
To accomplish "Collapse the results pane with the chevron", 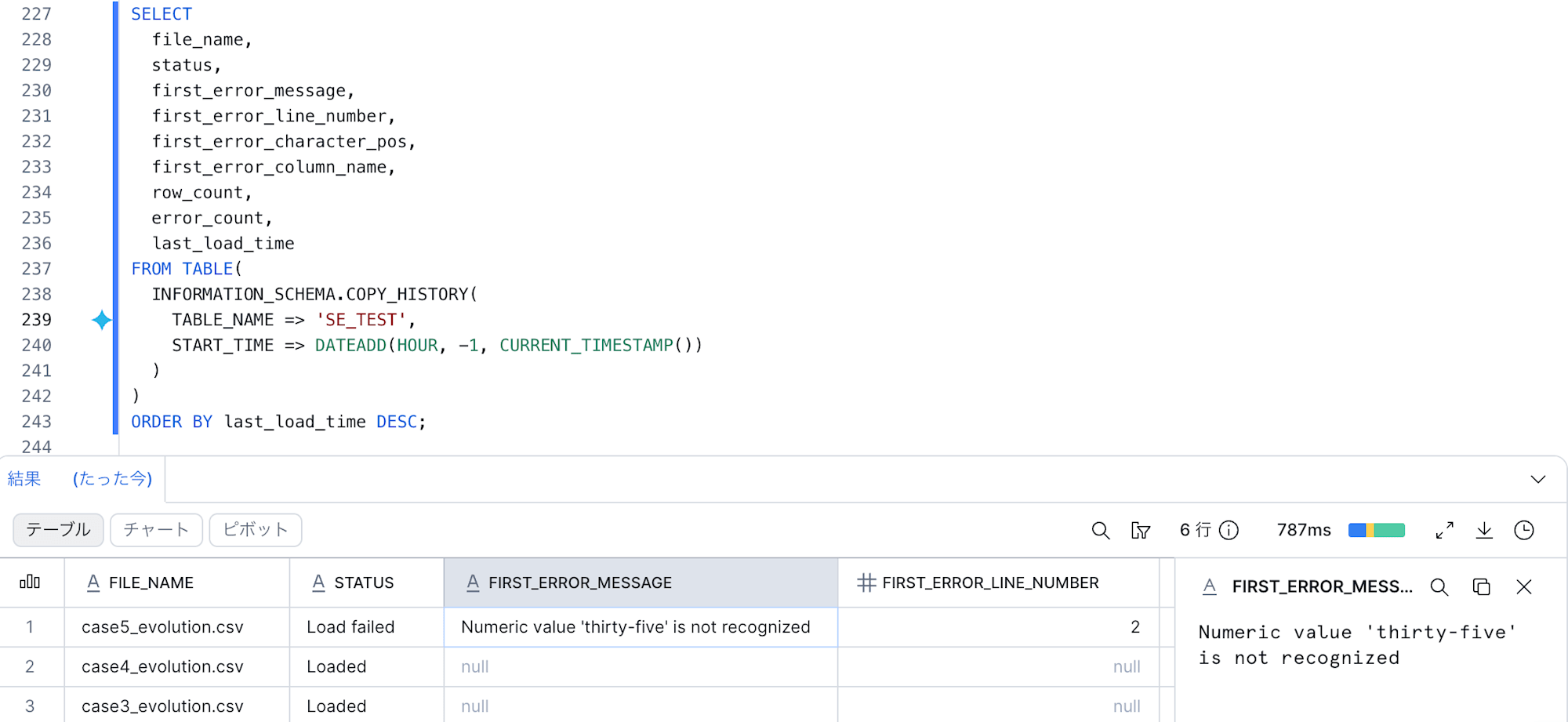I will tap(1538, 479).
